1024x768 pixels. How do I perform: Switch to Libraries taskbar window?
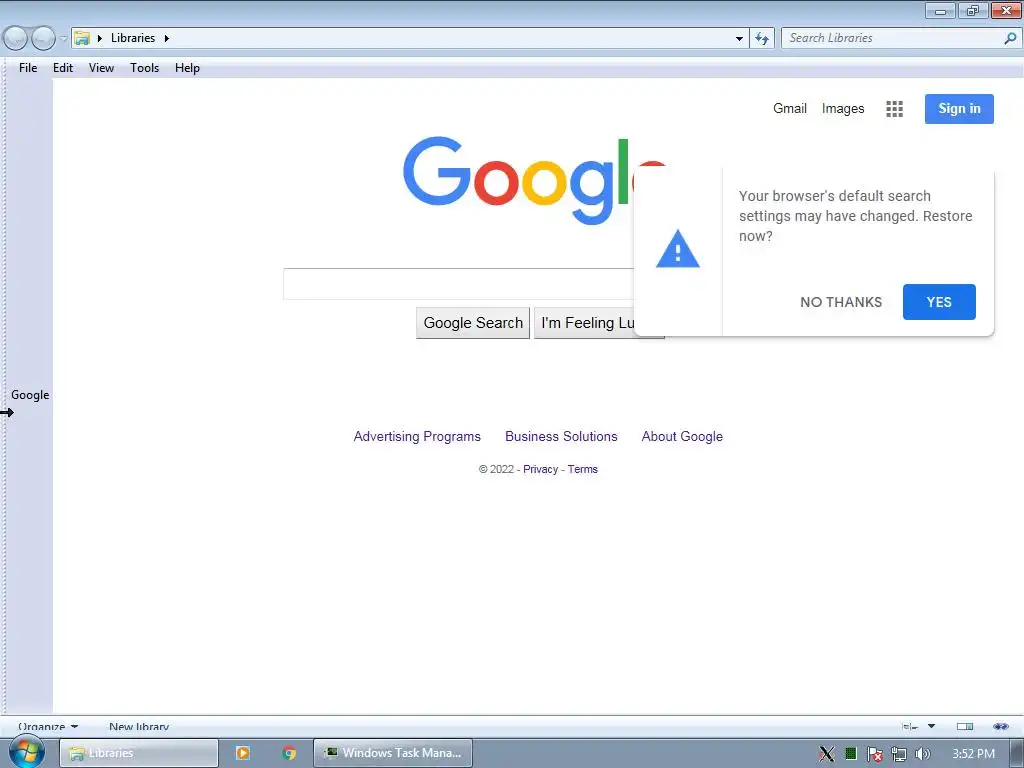coord(139,753)
